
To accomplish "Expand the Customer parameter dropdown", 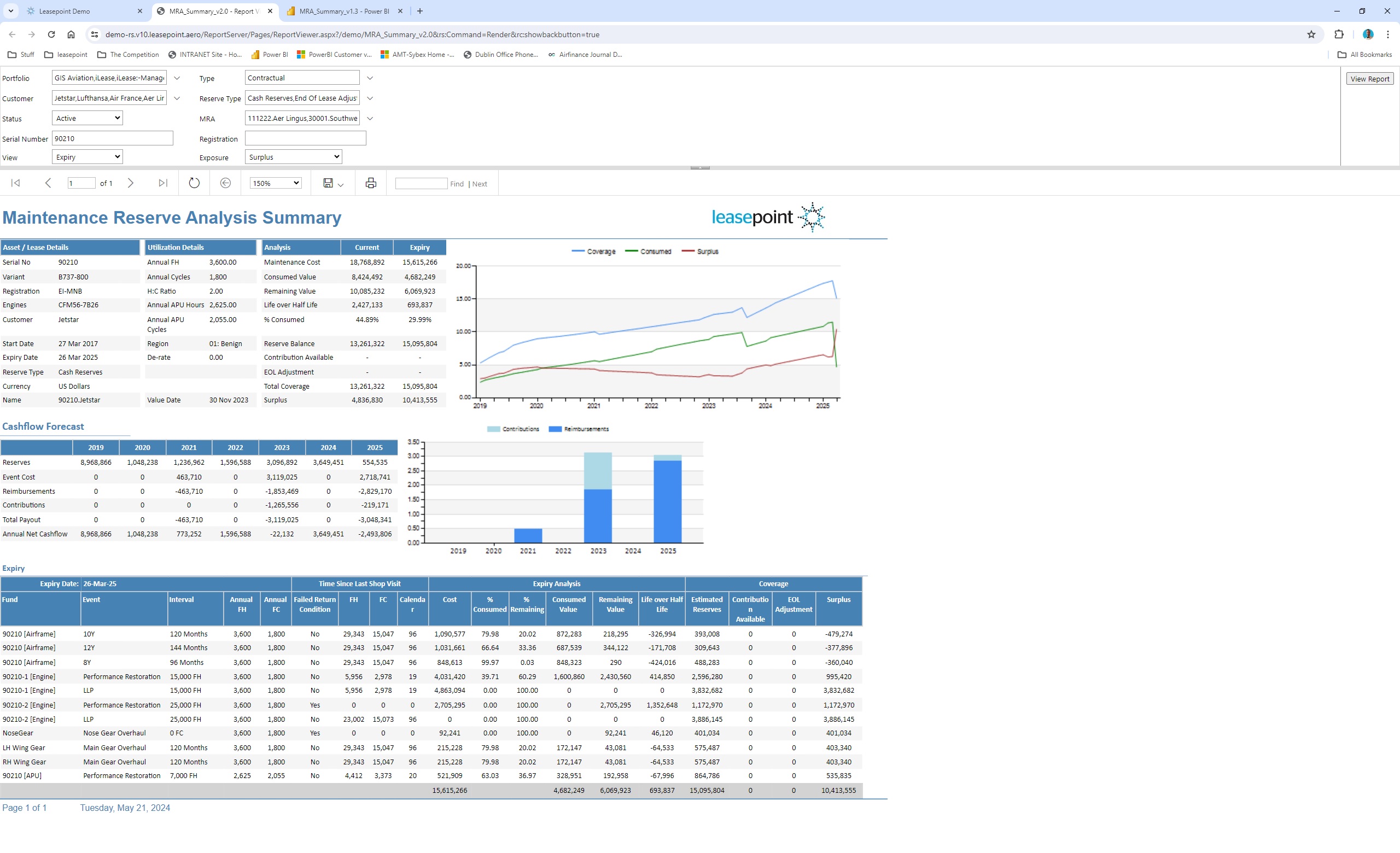I will (177, 98).
